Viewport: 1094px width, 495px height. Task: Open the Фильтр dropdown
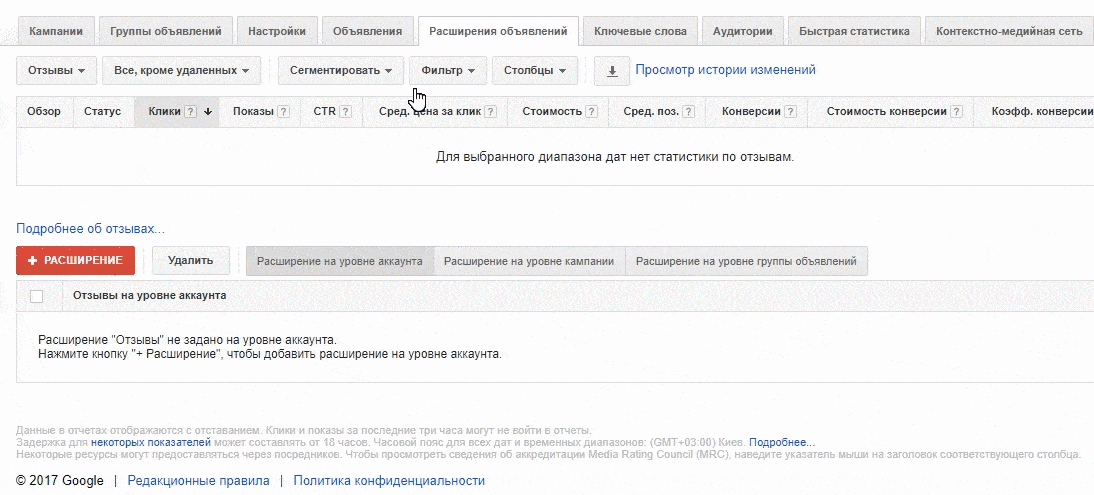pos(448,71)
